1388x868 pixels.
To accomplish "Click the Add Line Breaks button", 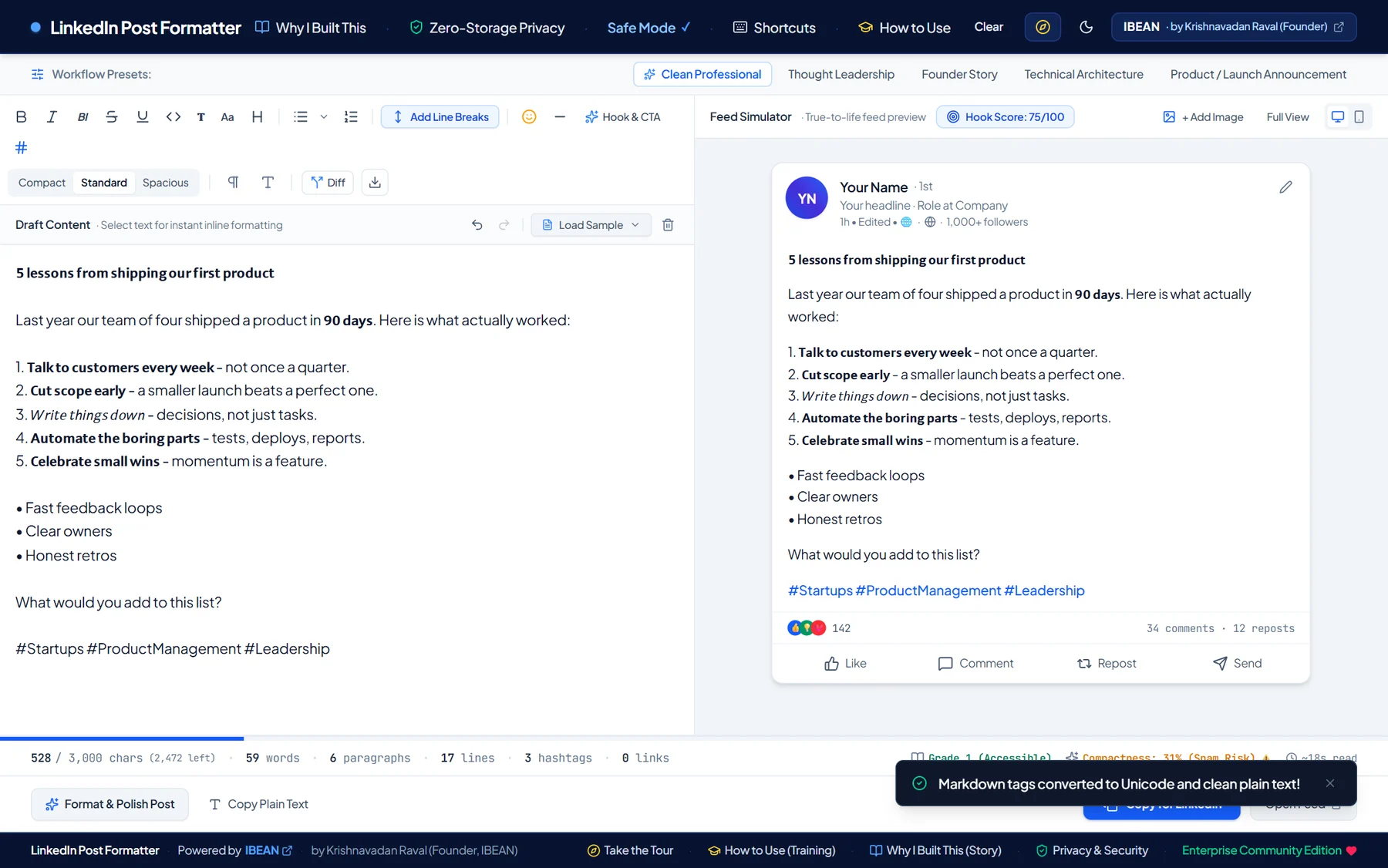I will click(x=440, y=116).
